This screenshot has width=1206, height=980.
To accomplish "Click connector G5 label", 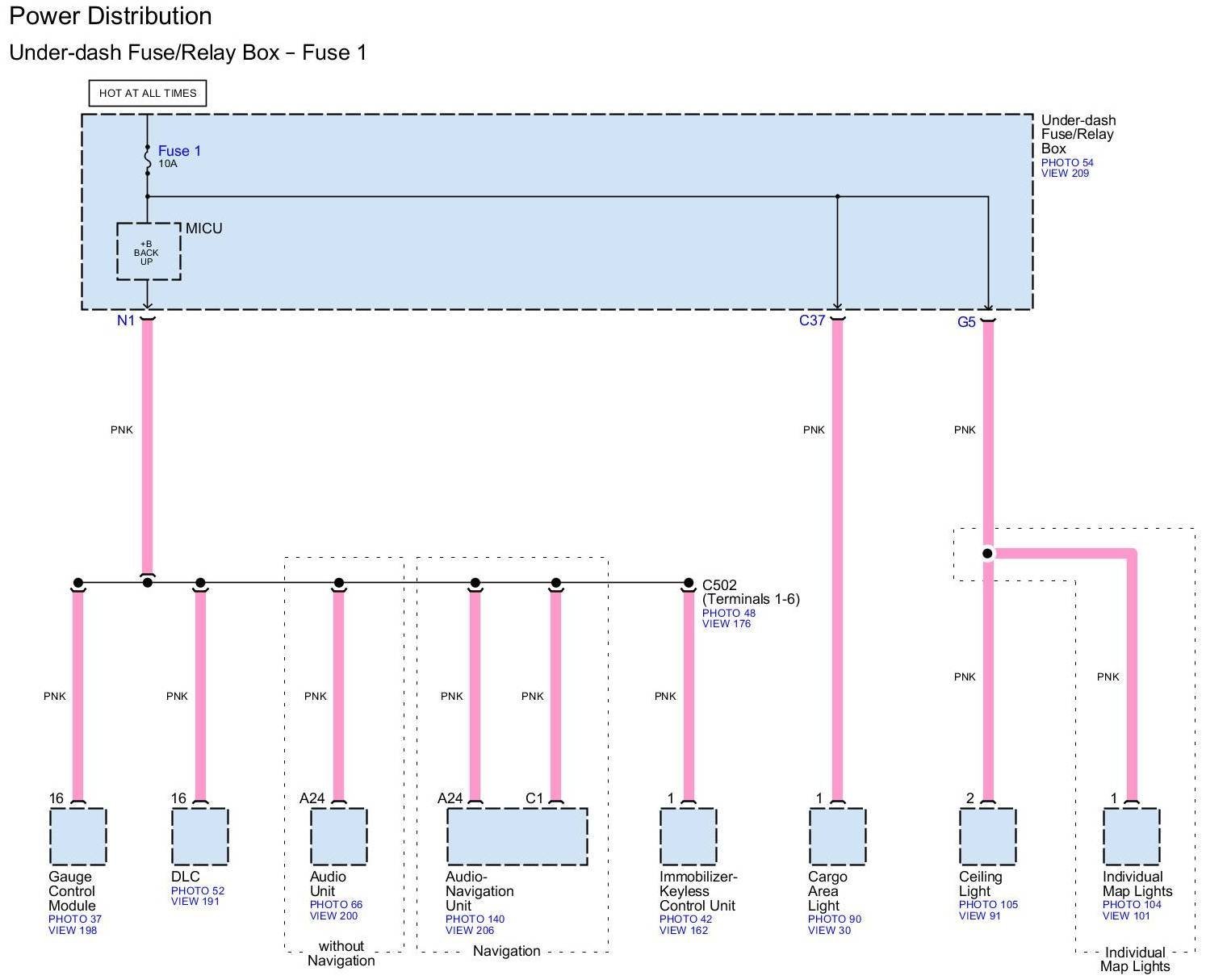I will point(965,322).
